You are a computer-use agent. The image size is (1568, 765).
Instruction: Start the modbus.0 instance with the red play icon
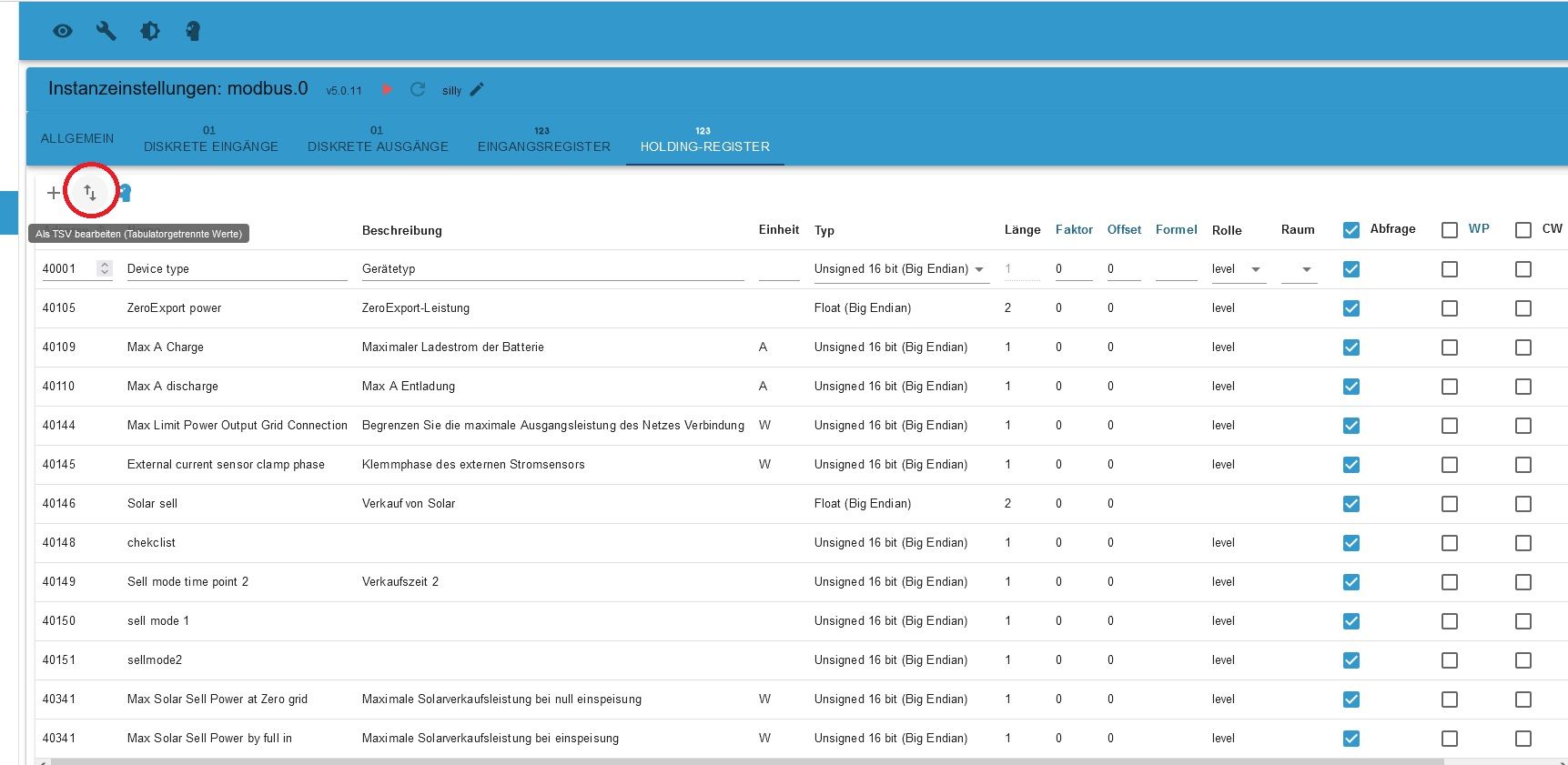[x=387, y=89]
